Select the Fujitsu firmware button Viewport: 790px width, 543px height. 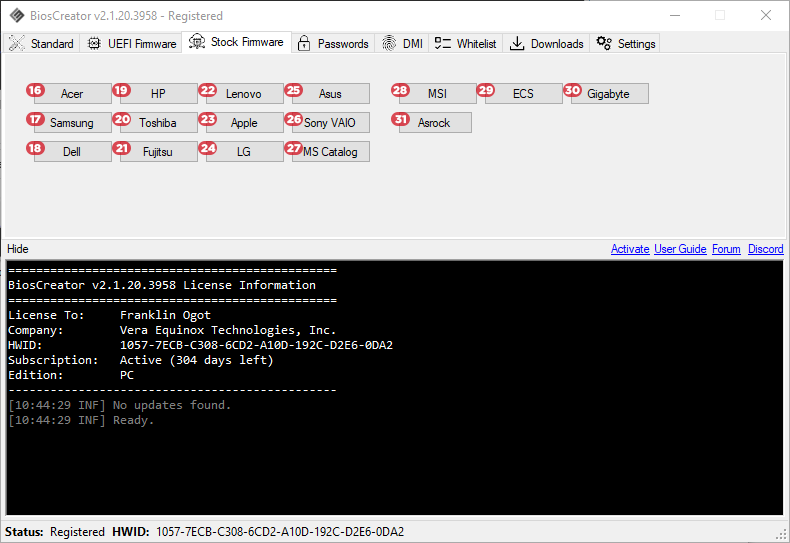159,152
